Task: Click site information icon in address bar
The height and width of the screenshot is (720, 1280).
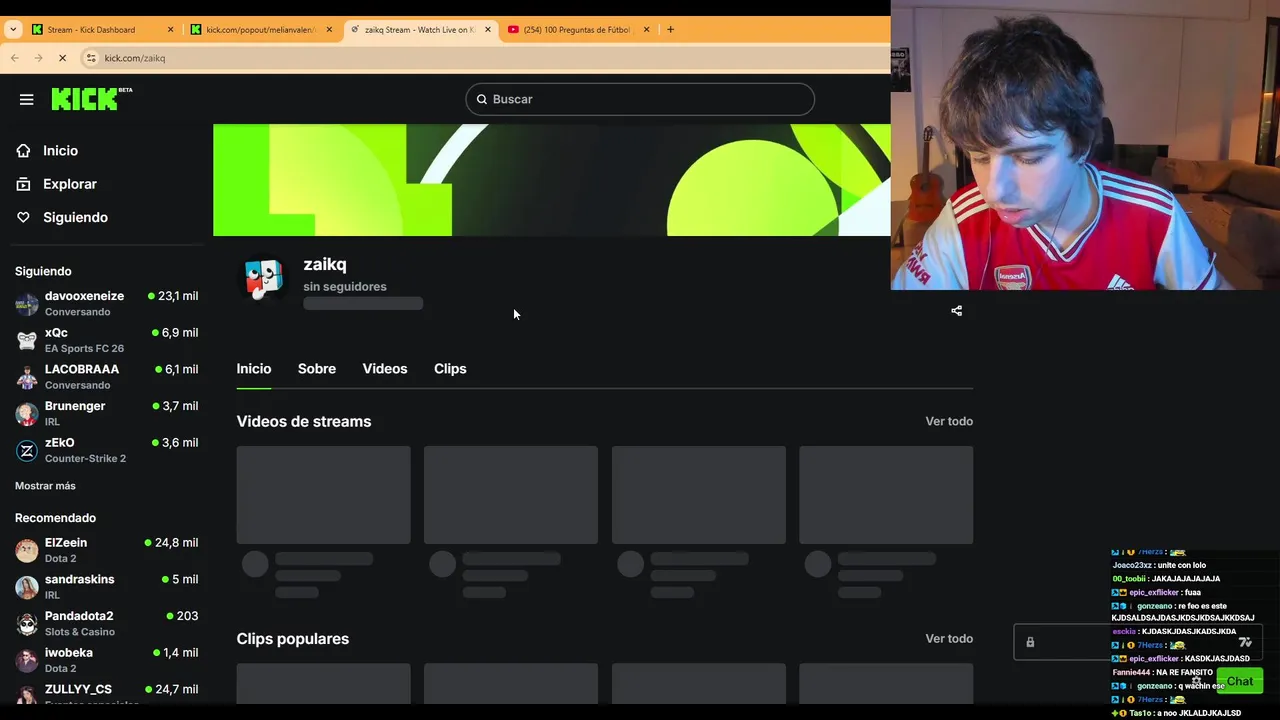Action: tap(91, 58)
